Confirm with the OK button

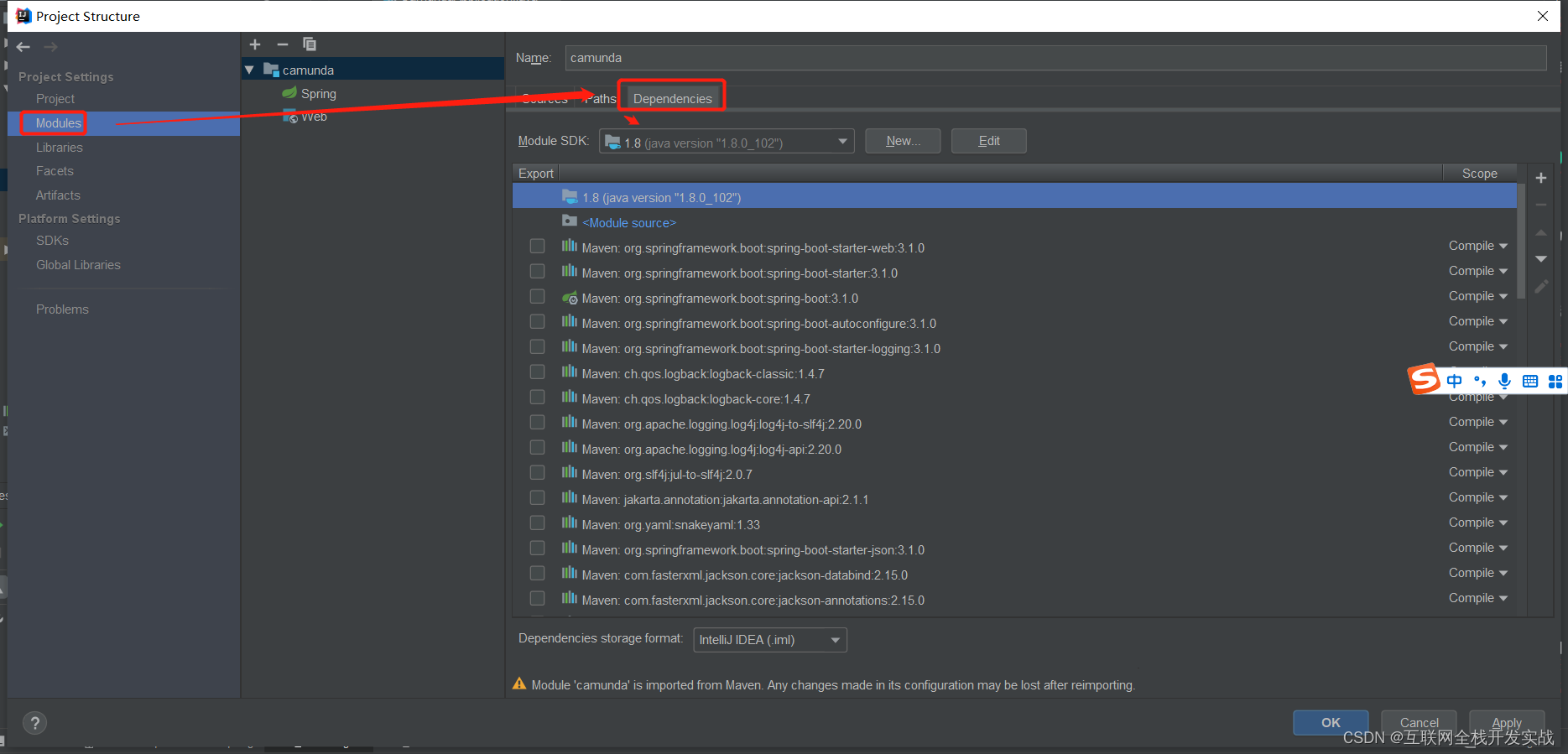1331,722
